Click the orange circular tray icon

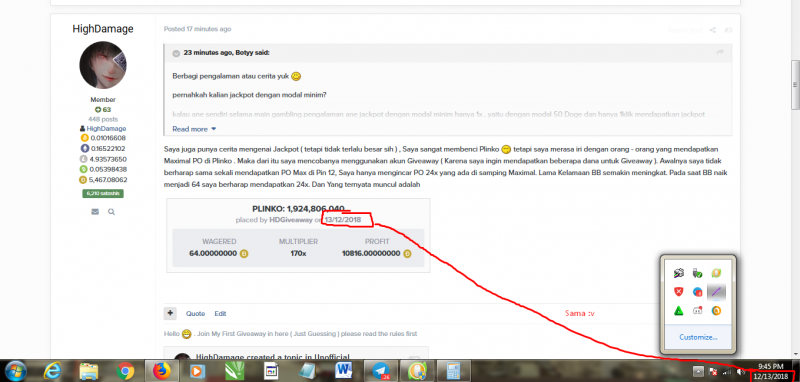coord(716,311)
